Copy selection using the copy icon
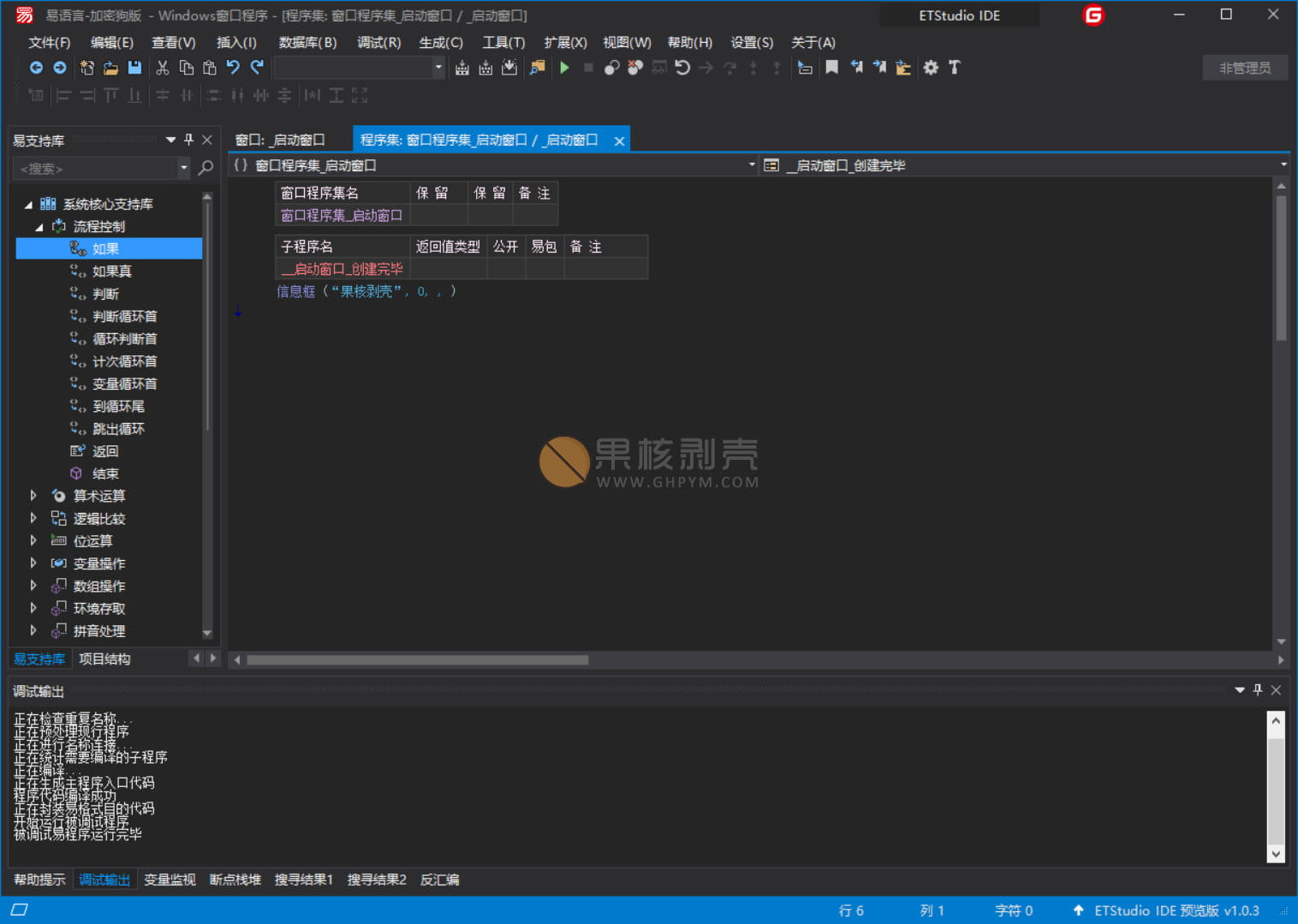 coord(186,68)
